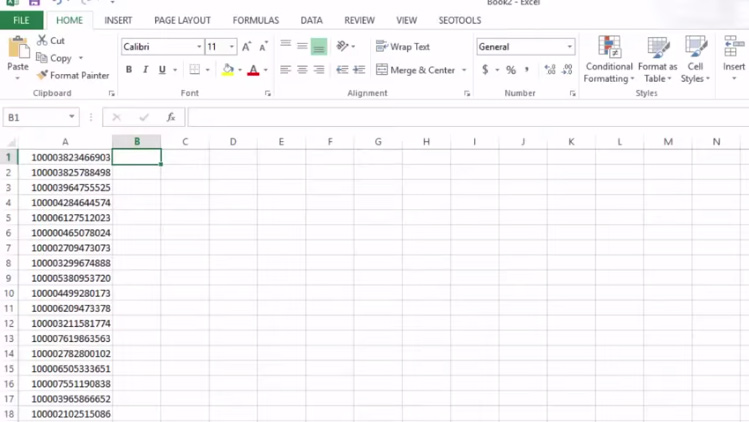Click the Wrap Text button

pos(403,46)
